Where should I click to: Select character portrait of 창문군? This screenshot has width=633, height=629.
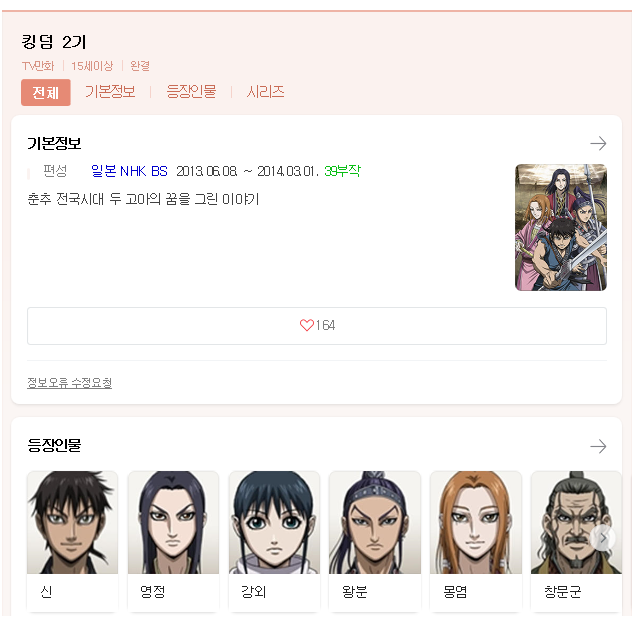pos(576,522)
